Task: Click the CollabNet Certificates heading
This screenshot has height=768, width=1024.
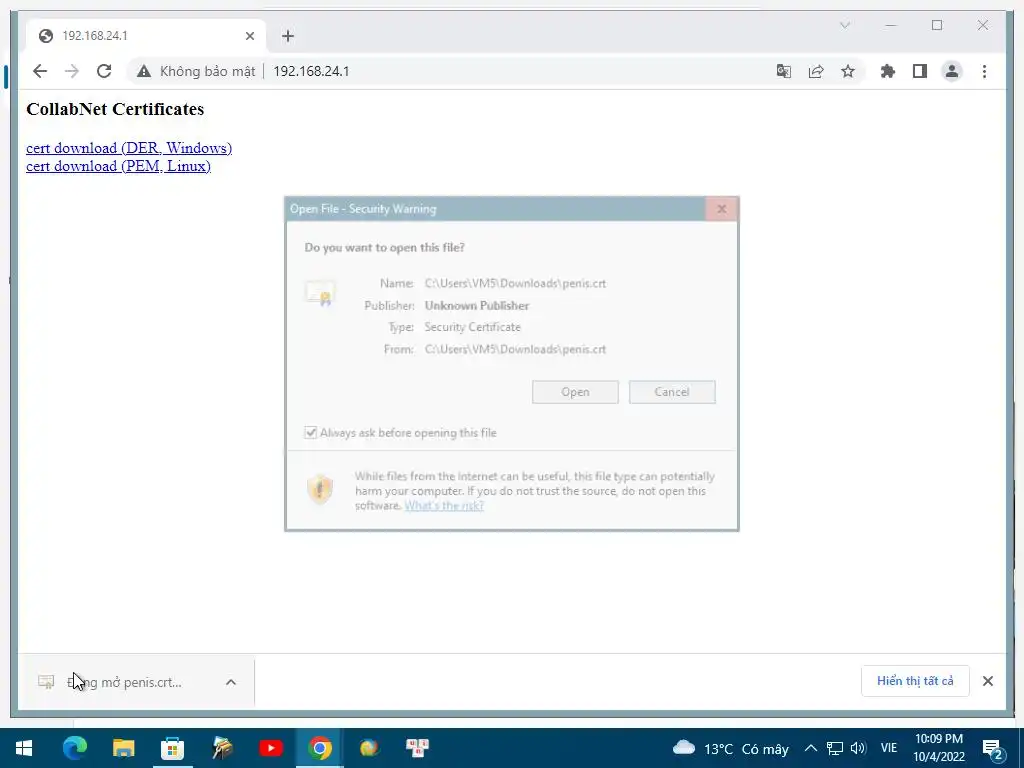Action: (115, 109)
